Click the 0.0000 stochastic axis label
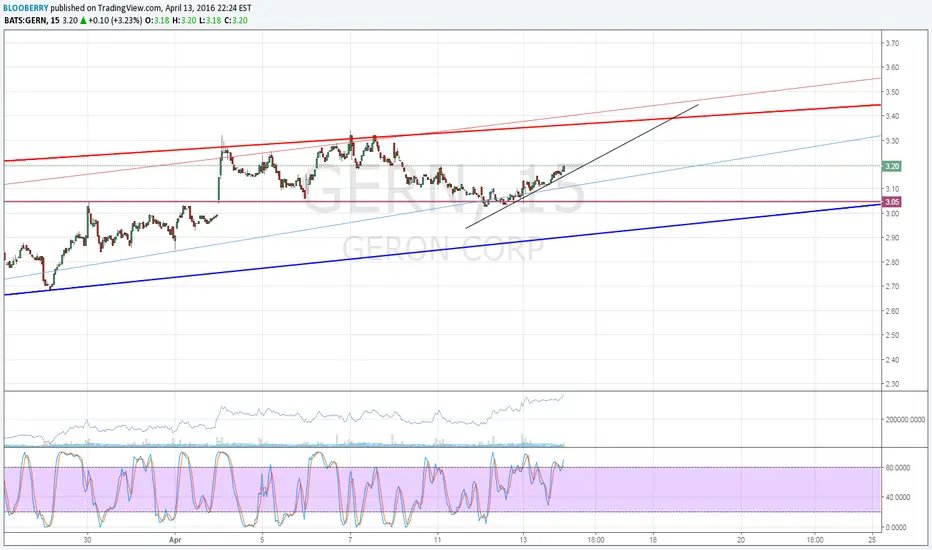The height and width of the screenshot is (550, 932). pyautogui.click(x=896, y=527)
